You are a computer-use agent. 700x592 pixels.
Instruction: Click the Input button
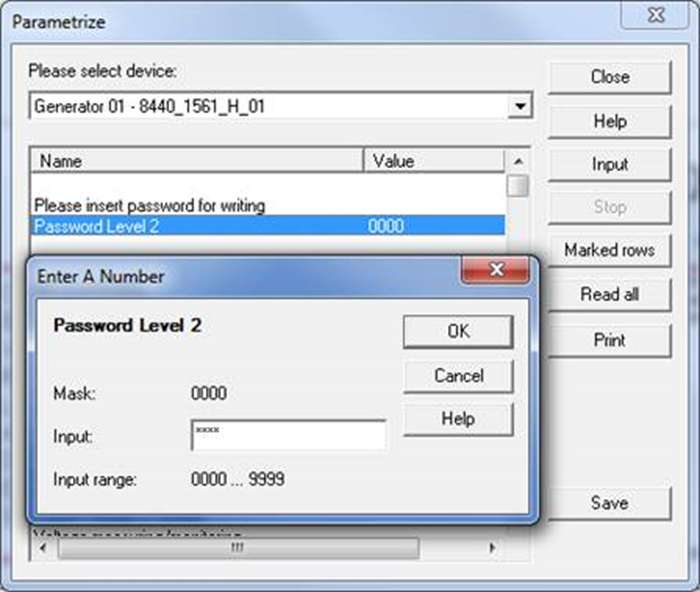[609, 164]
